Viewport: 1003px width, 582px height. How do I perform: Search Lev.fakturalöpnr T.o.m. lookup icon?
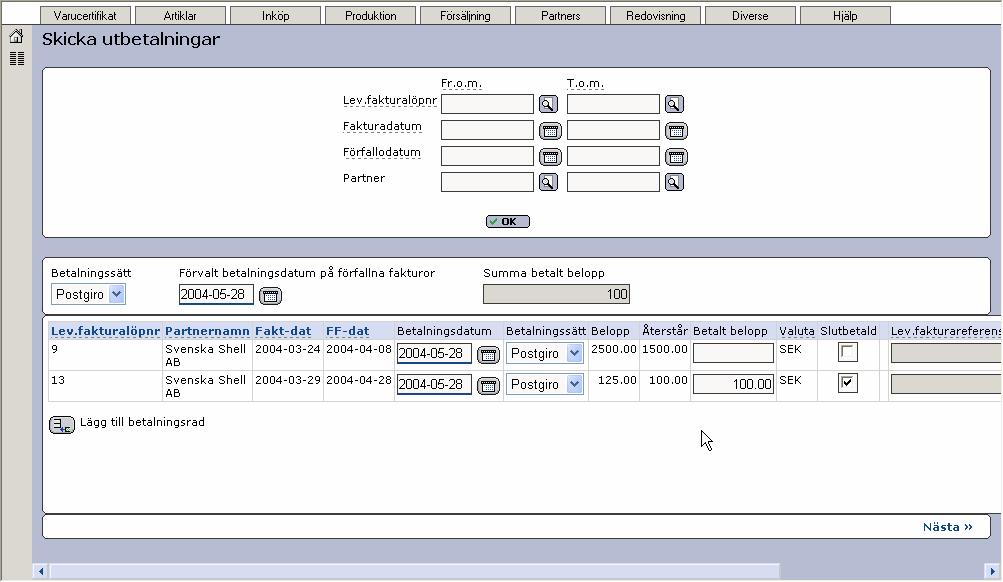[674, 104]
